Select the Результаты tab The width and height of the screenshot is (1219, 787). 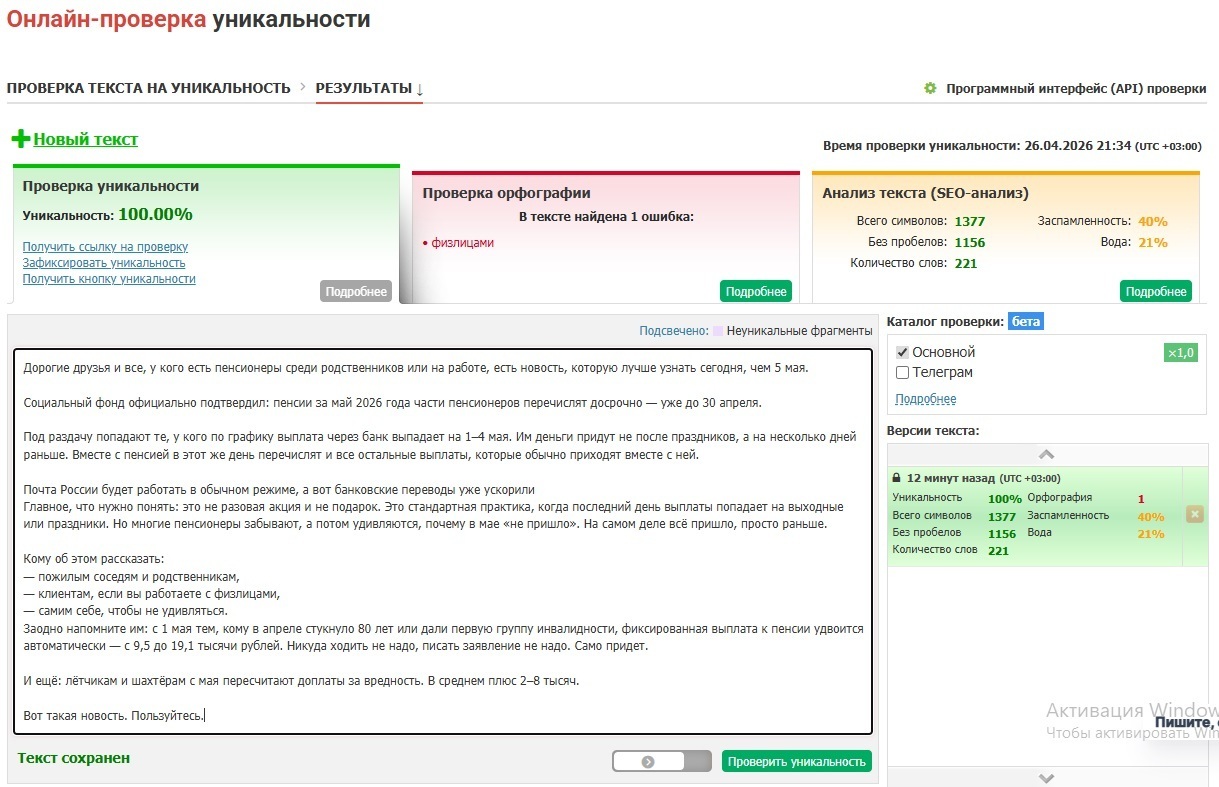[369, 88]
